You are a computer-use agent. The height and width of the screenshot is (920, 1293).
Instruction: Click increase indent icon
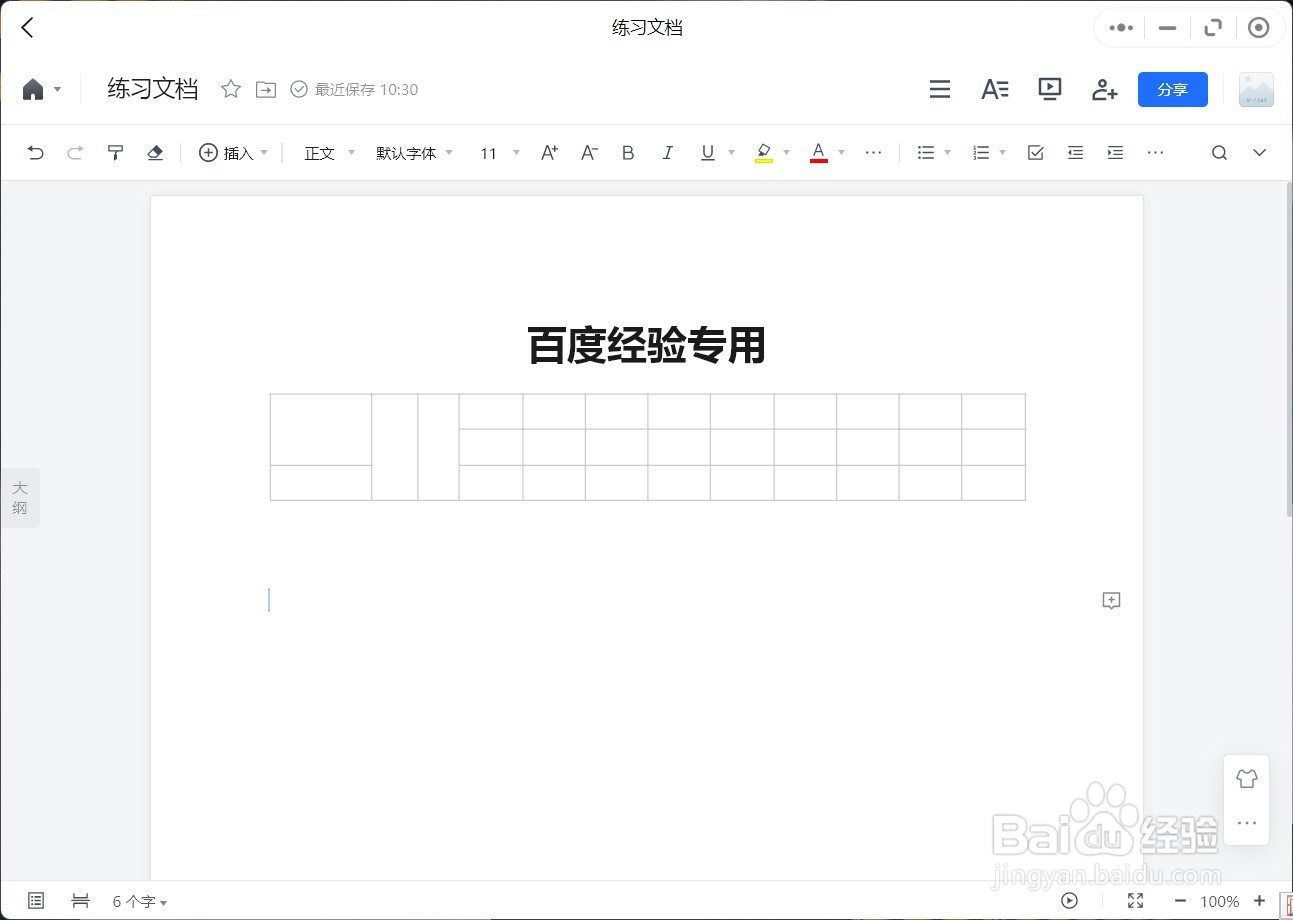tap(1116, 153)
